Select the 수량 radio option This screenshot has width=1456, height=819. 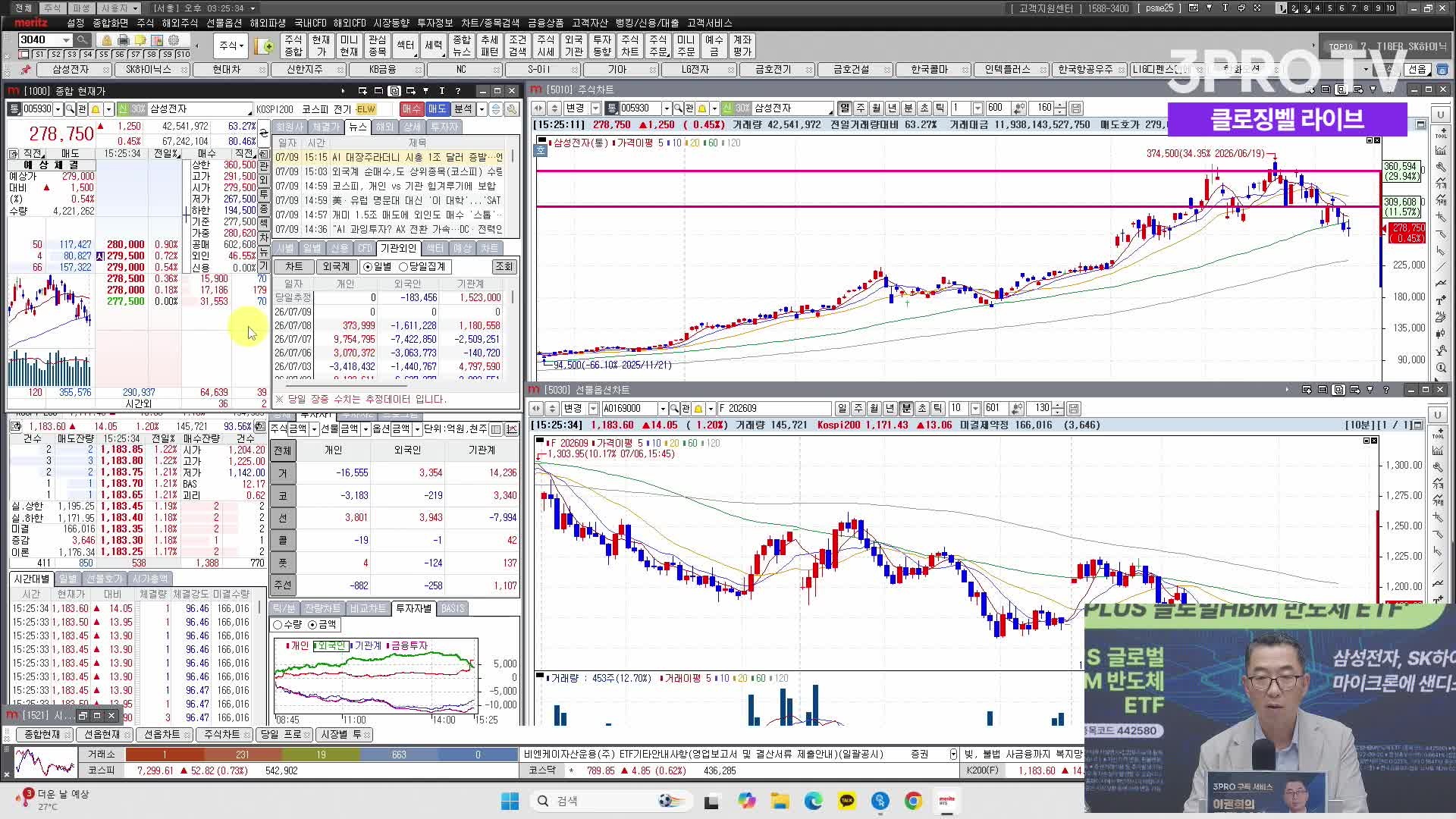click(278, 625)
